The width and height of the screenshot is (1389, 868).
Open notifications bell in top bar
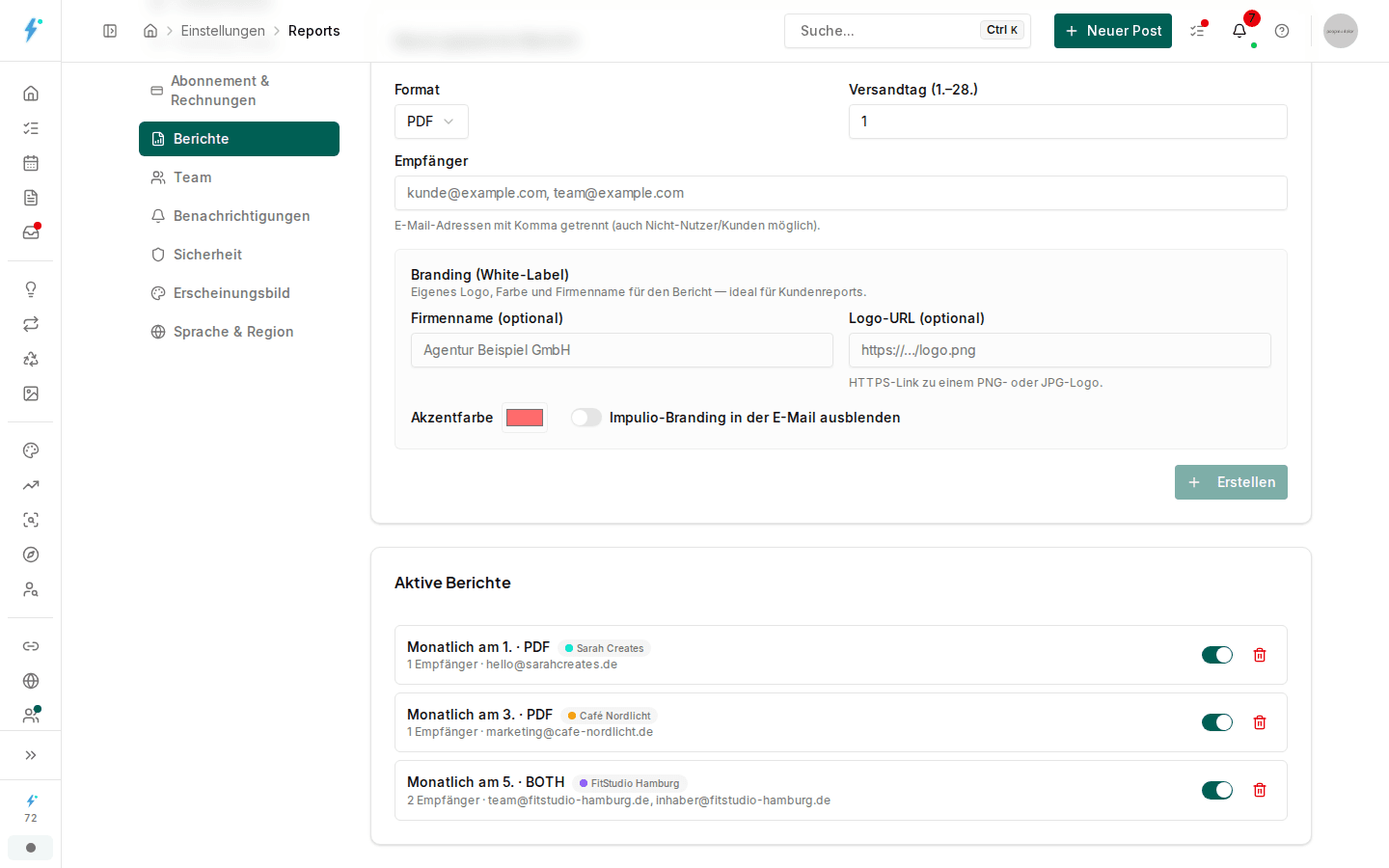pos(1239,31)
